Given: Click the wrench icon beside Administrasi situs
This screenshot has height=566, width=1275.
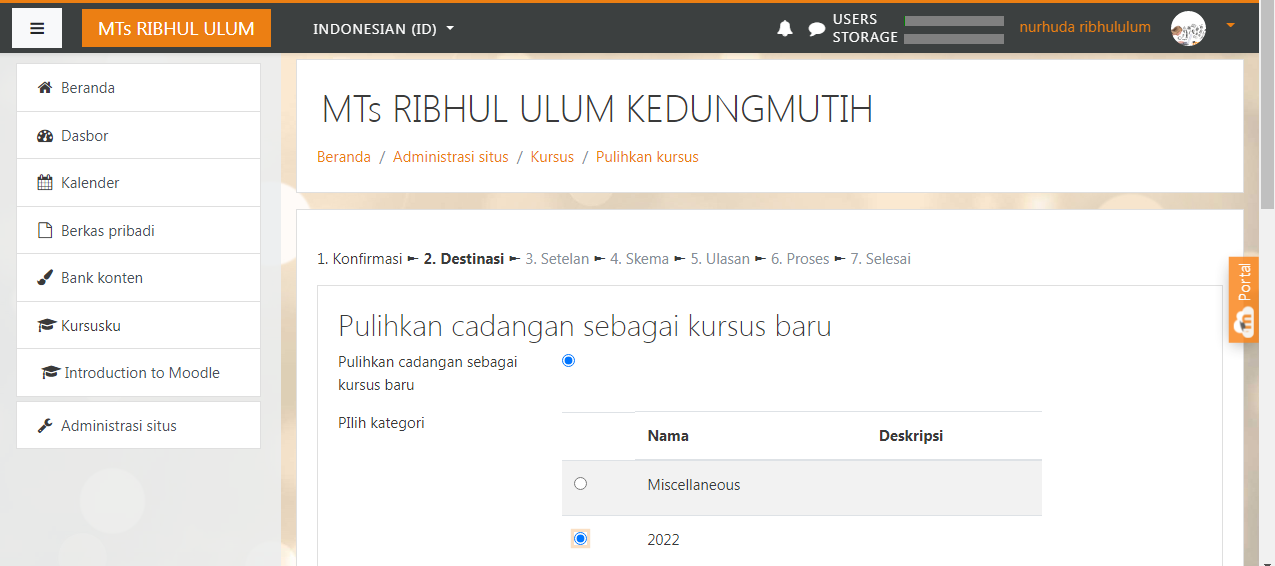Looking at the screenshot, I should [45, 426].
